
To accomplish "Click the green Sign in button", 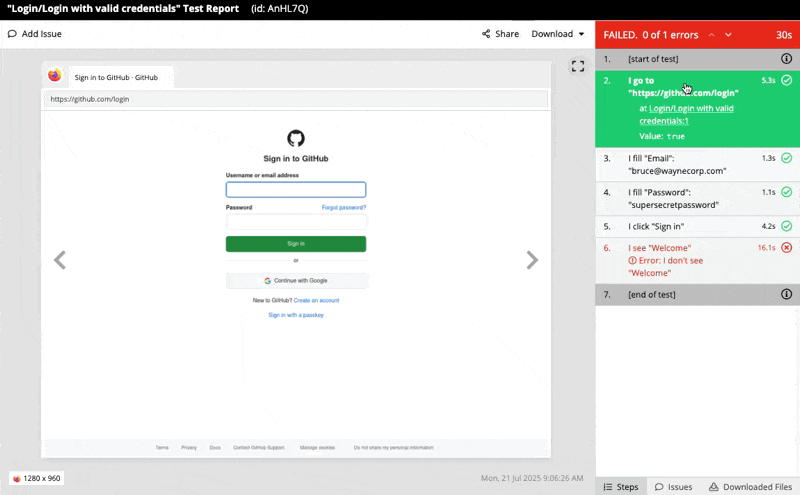I will point(296,244).
